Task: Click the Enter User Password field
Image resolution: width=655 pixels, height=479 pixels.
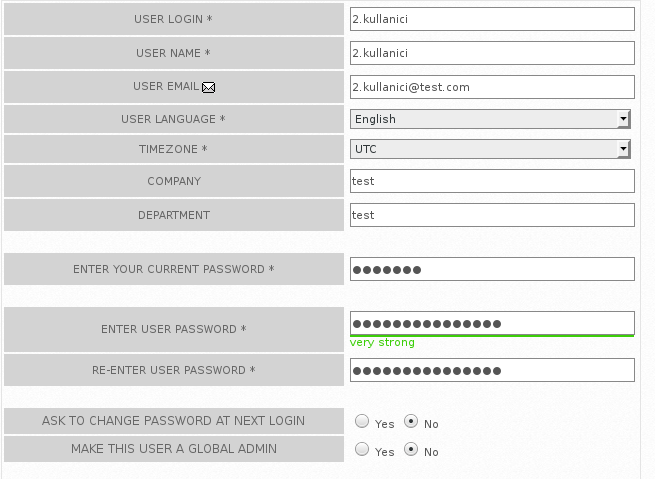Action: point(492,323)
